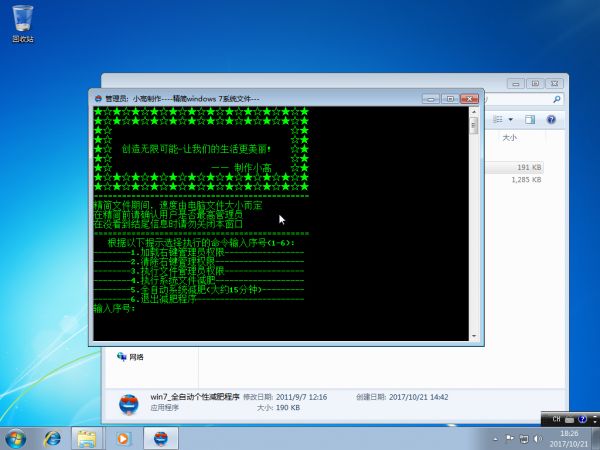The height and width of the screenshot is (450, 600).
Task: Select the 191 KB file row
Action: tap(514, 167)
